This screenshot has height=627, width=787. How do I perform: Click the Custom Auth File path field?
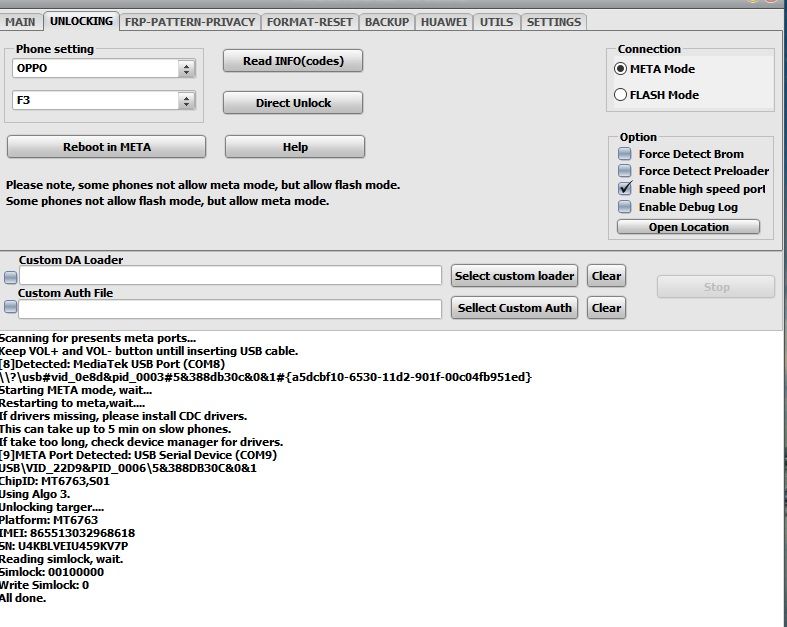click(x=230, y=309)
